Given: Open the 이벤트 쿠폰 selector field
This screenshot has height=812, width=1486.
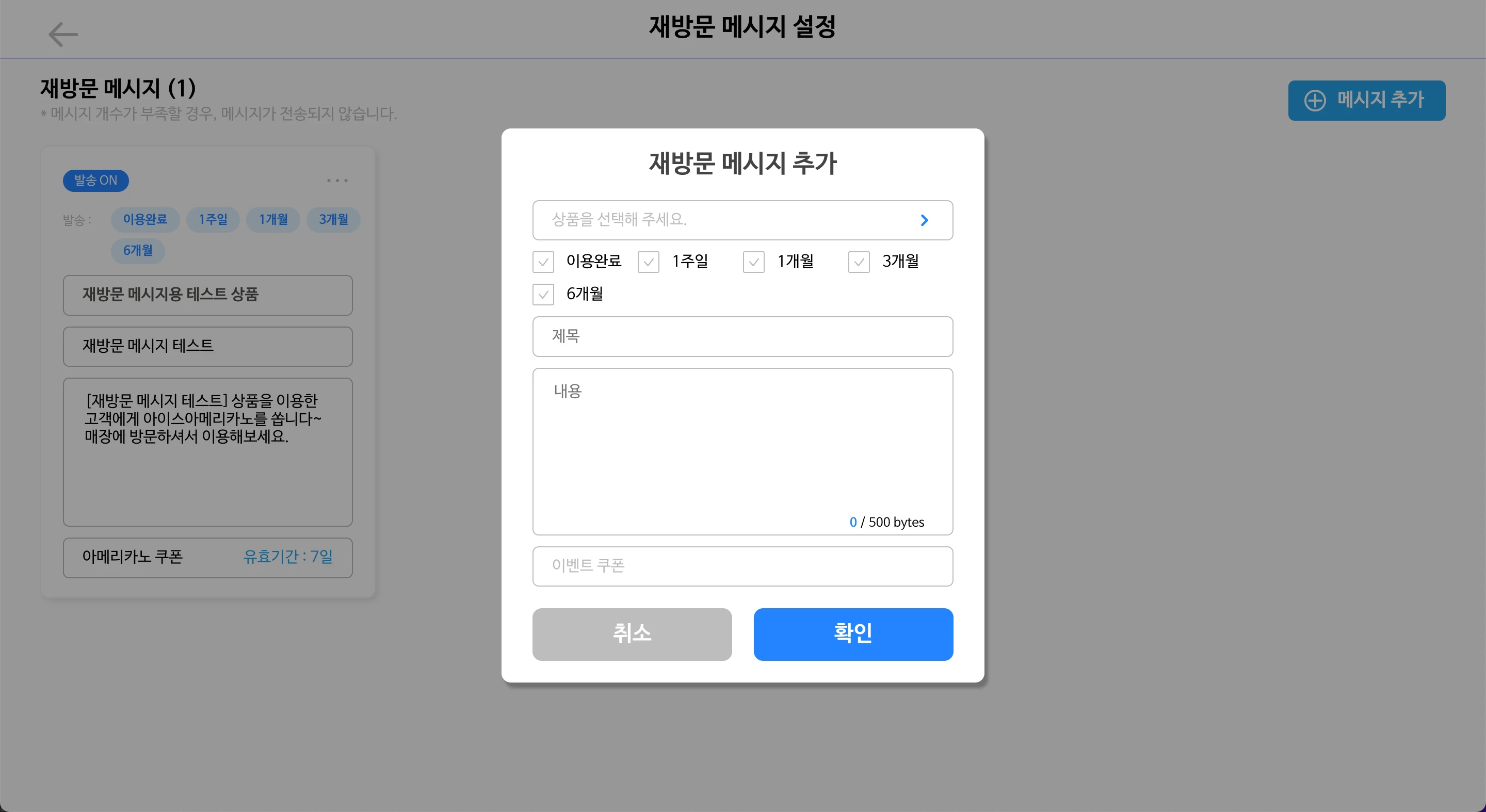Looking at the screenshot, I should pos(742,566).
